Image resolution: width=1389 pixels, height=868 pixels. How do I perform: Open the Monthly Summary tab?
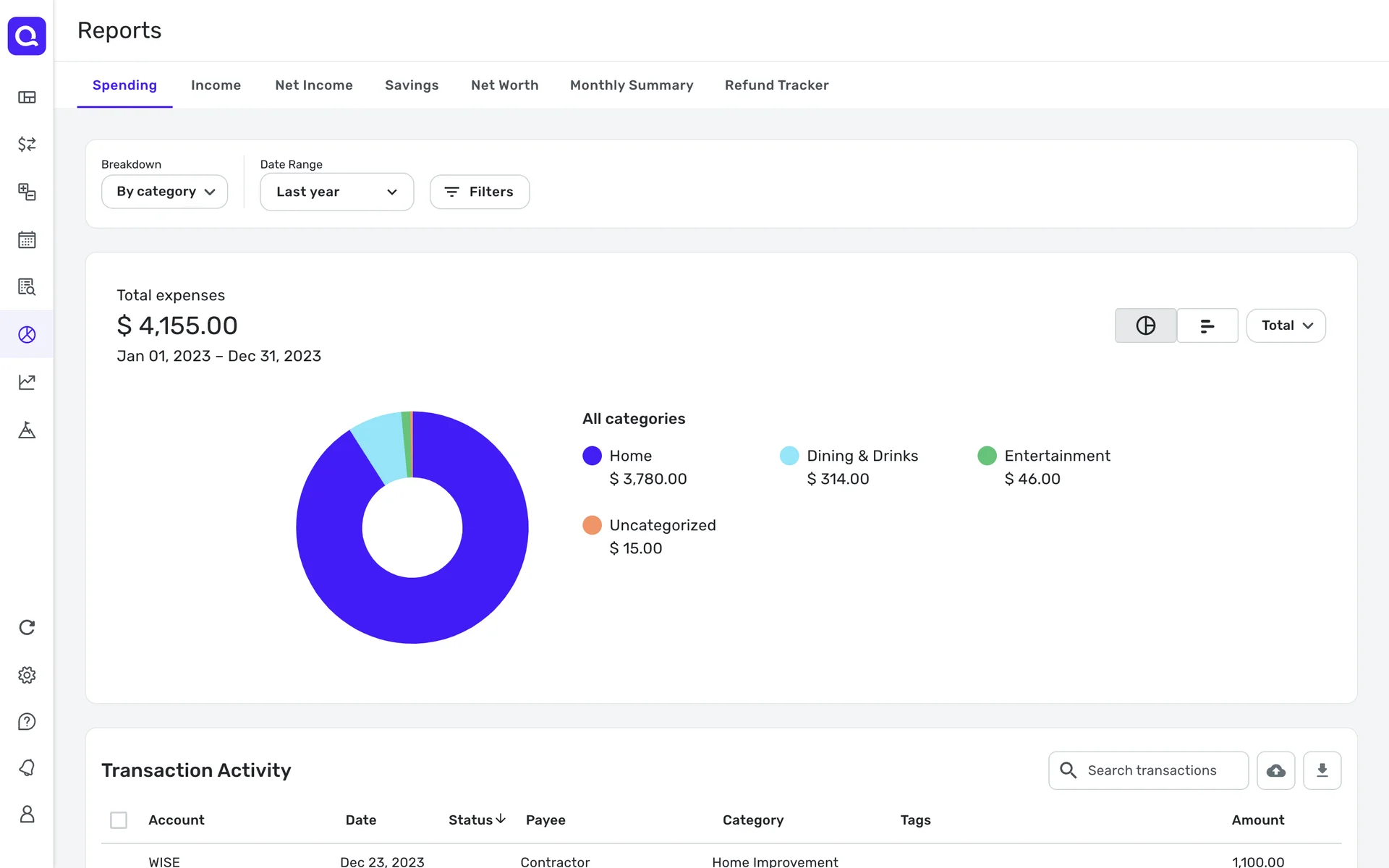pyautogui.click(x=631, y=85)
